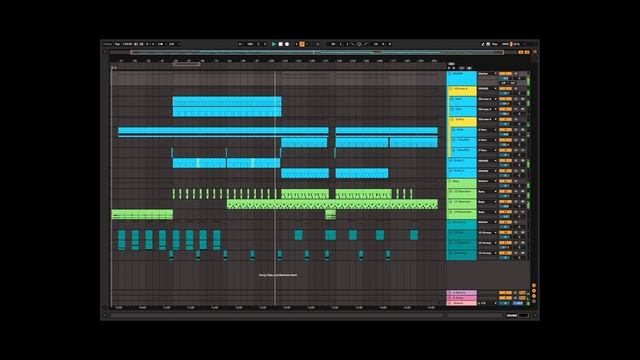Toggle the Break 1 track orange activator button
640x360 pixels.
pyautogui.click(x=505, y=160)
